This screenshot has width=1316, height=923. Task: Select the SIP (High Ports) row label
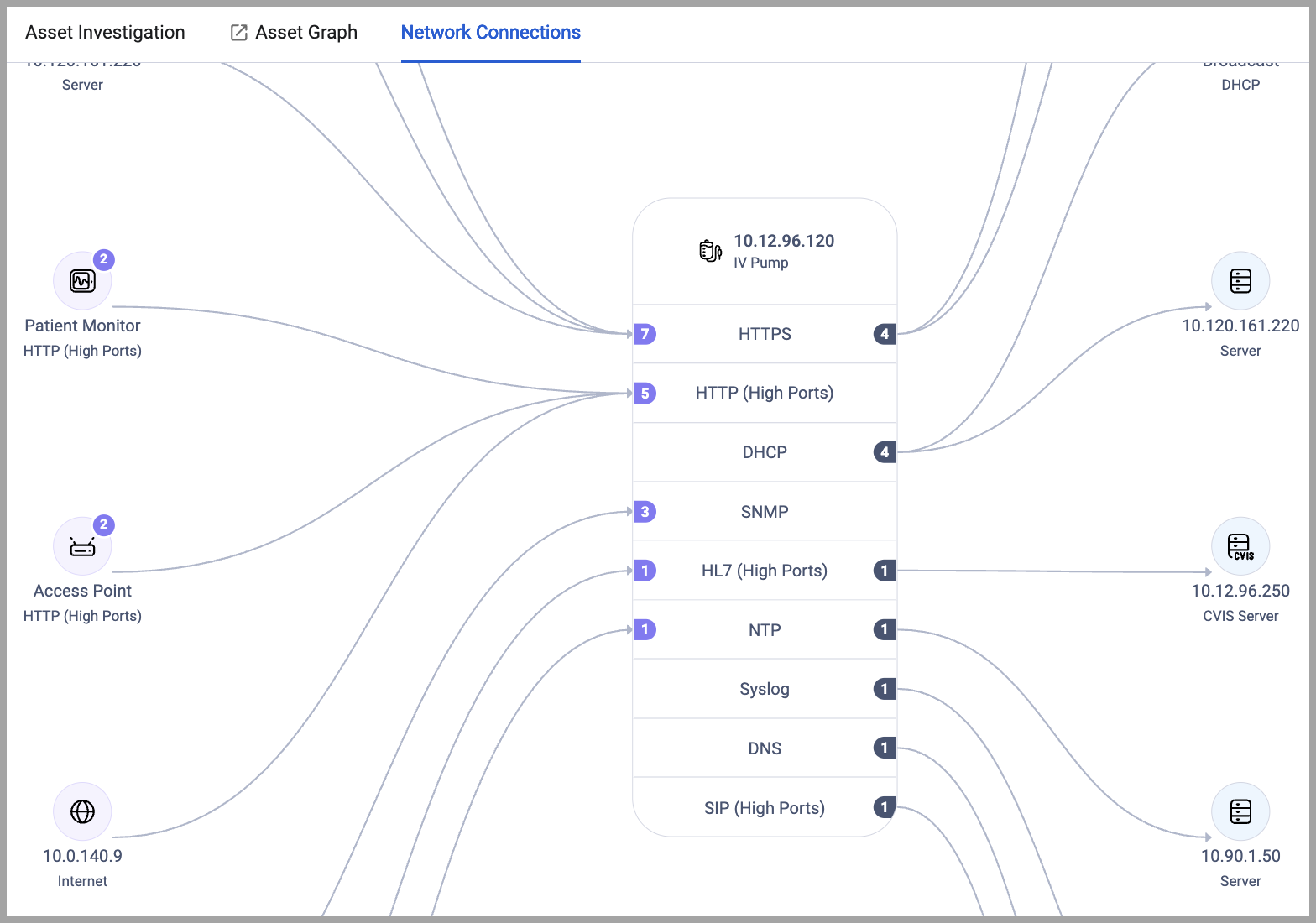(765, 808)
